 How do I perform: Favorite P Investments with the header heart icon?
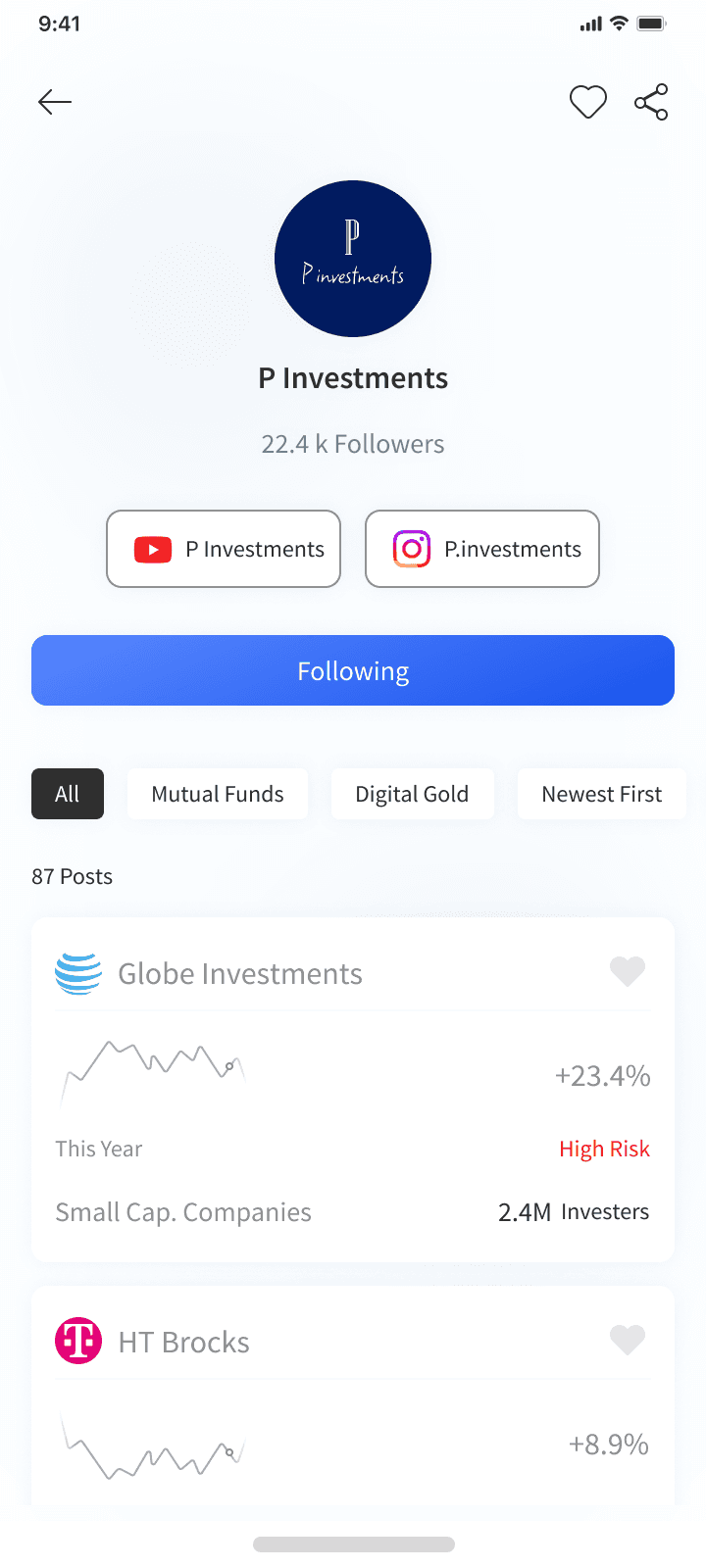(x=588, y=102)
